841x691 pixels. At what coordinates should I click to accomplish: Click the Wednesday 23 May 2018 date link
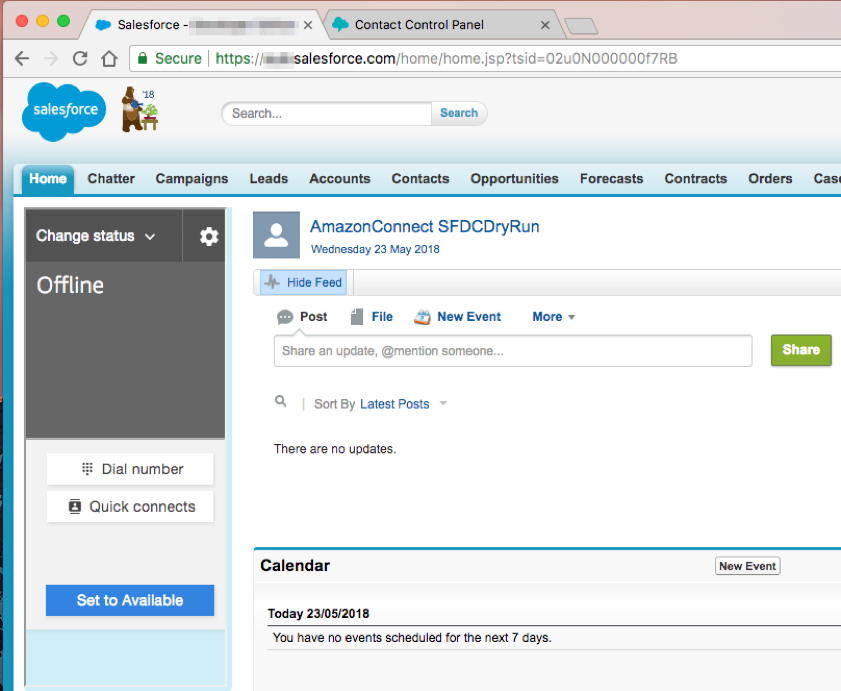(x=375, y=249)
